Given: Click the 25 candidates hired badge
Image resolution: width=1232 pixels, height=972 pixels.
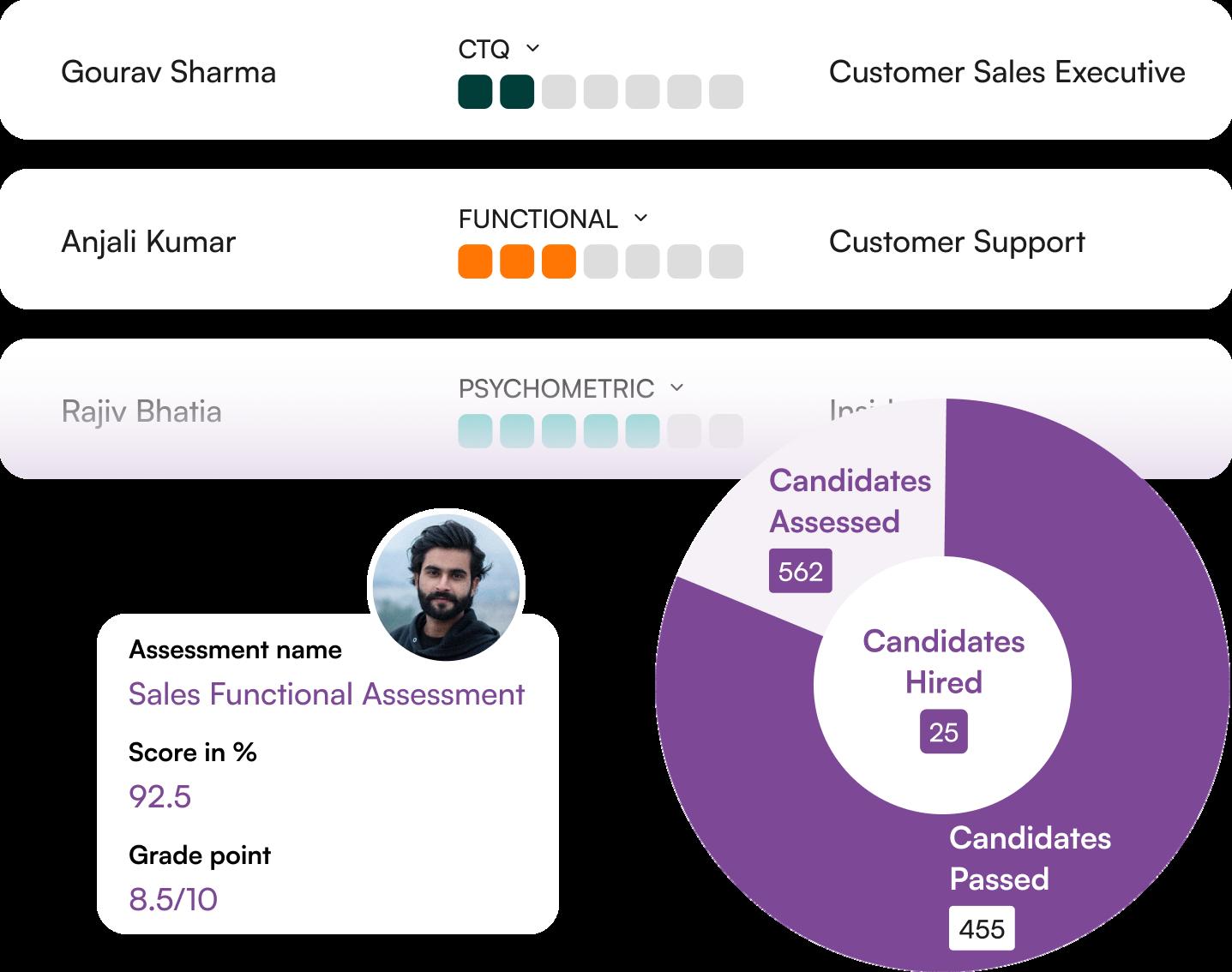Looking at the screenshot, I should pyautogui.click(x=943, y=732).
